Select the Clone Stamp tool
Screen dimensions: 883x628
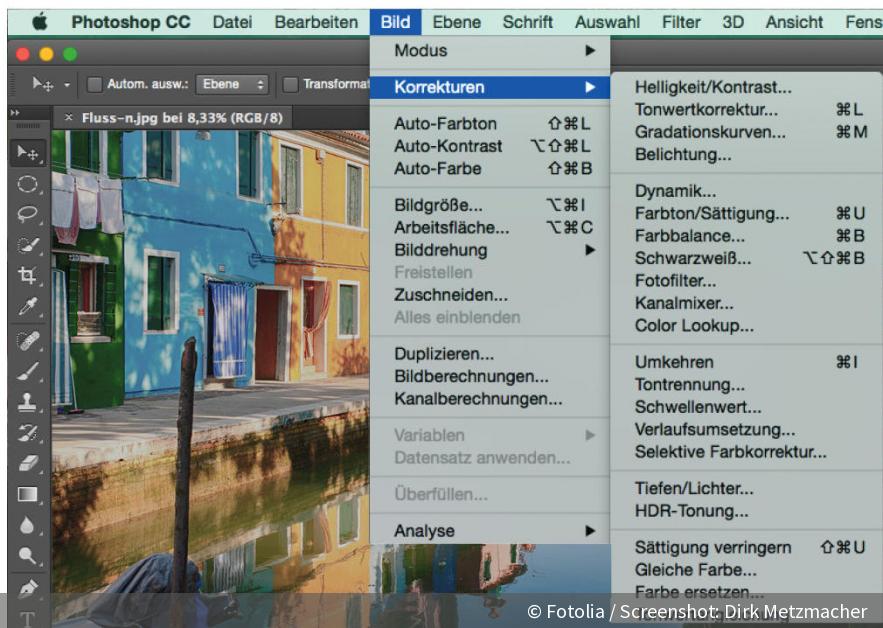(27, 402)
